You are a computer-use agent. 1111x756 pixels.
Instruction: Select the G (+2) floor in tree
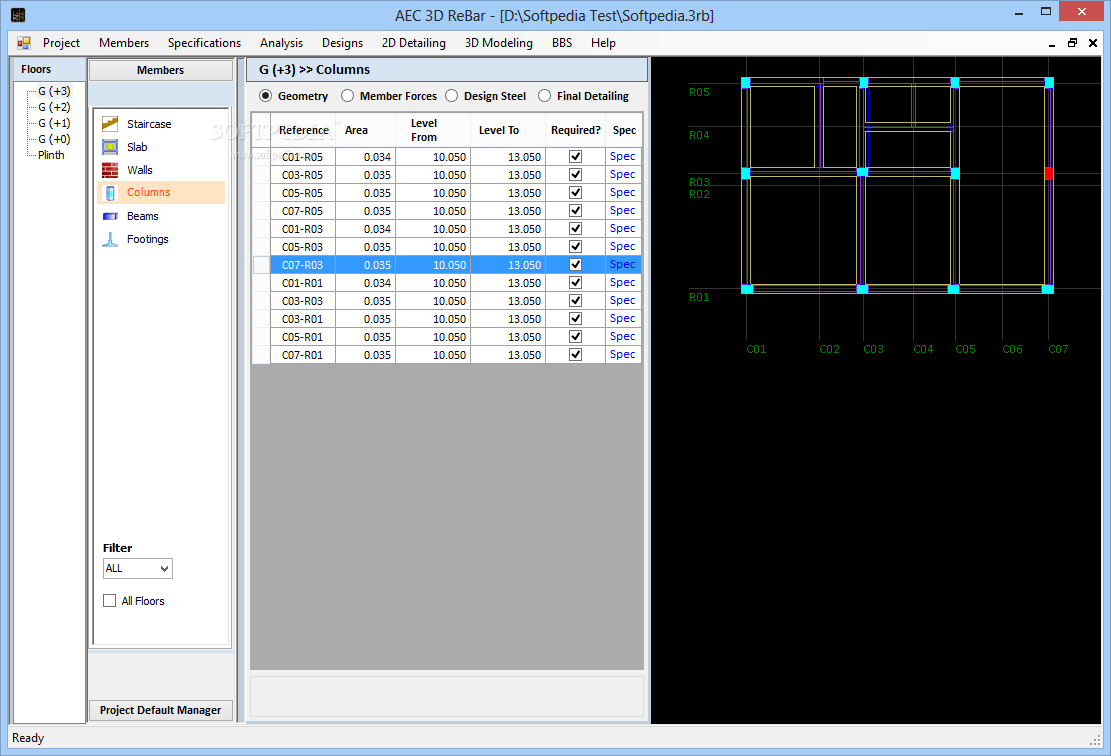pyautogui.click(x=54, y=107)
